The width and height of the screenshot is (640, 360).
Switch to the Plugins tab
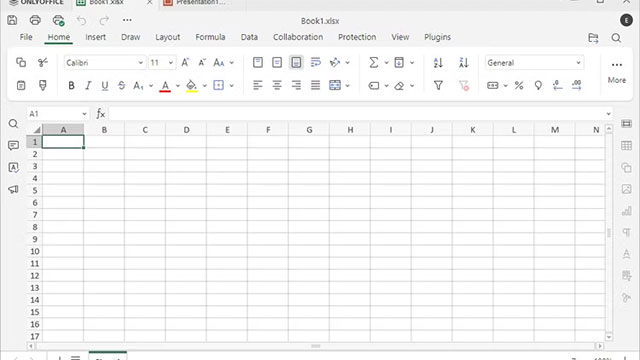tap(437, 37)
